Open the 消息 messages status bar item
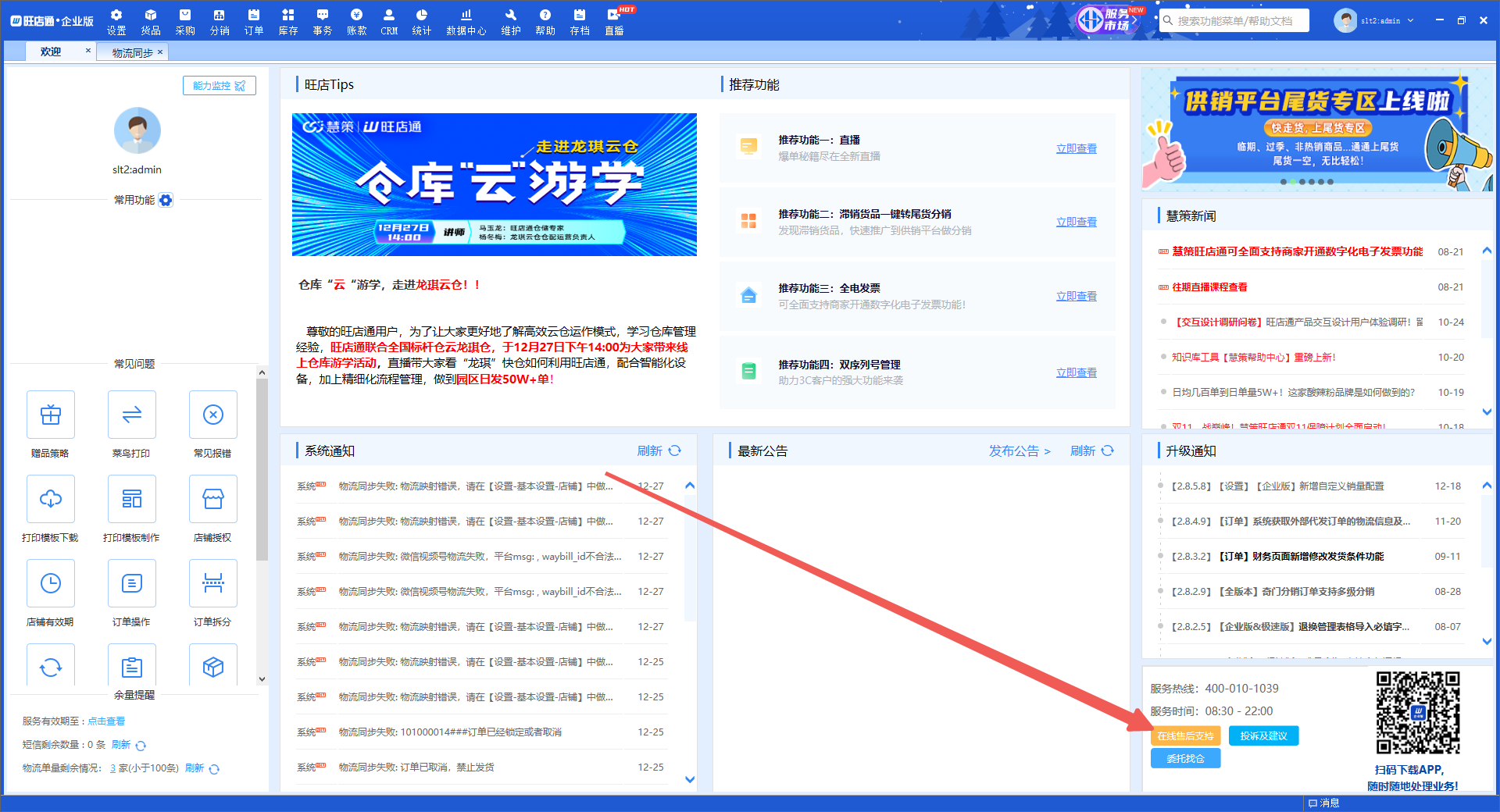 pyautogui.click(x=1323, y=803)
